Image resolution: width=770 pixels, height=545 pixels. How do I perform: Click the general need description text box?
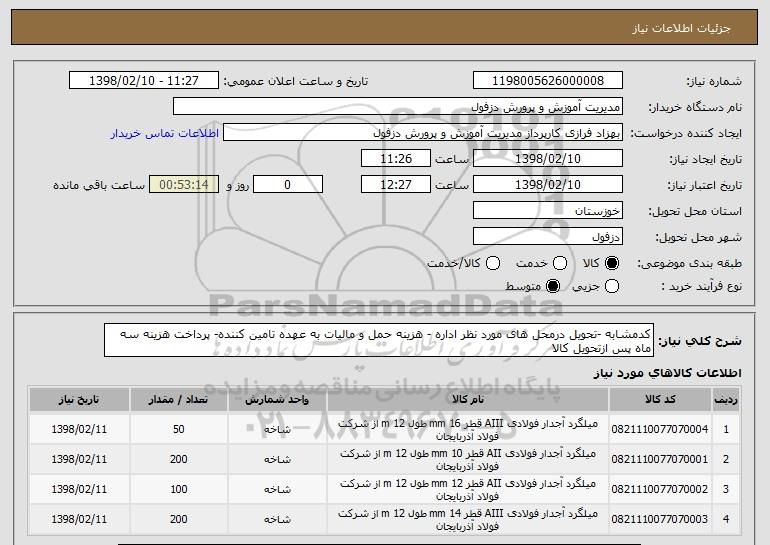coord(379,340)
